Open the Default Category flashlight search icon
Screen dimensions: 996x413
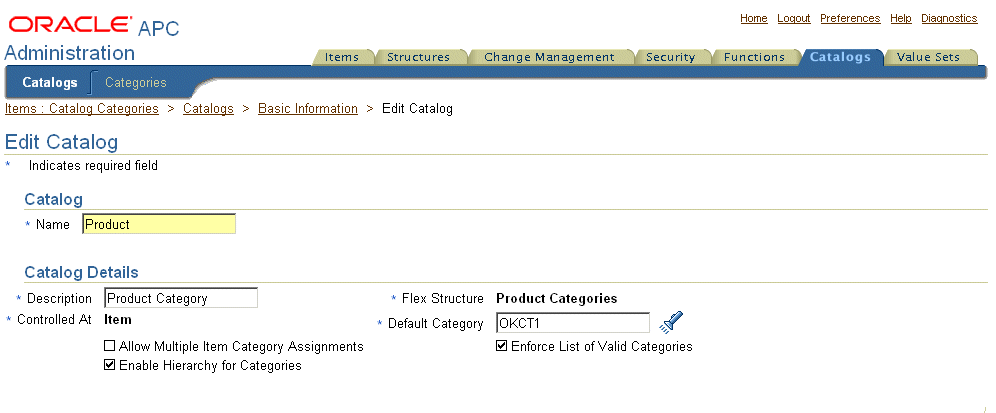click(x=671, y=322)
